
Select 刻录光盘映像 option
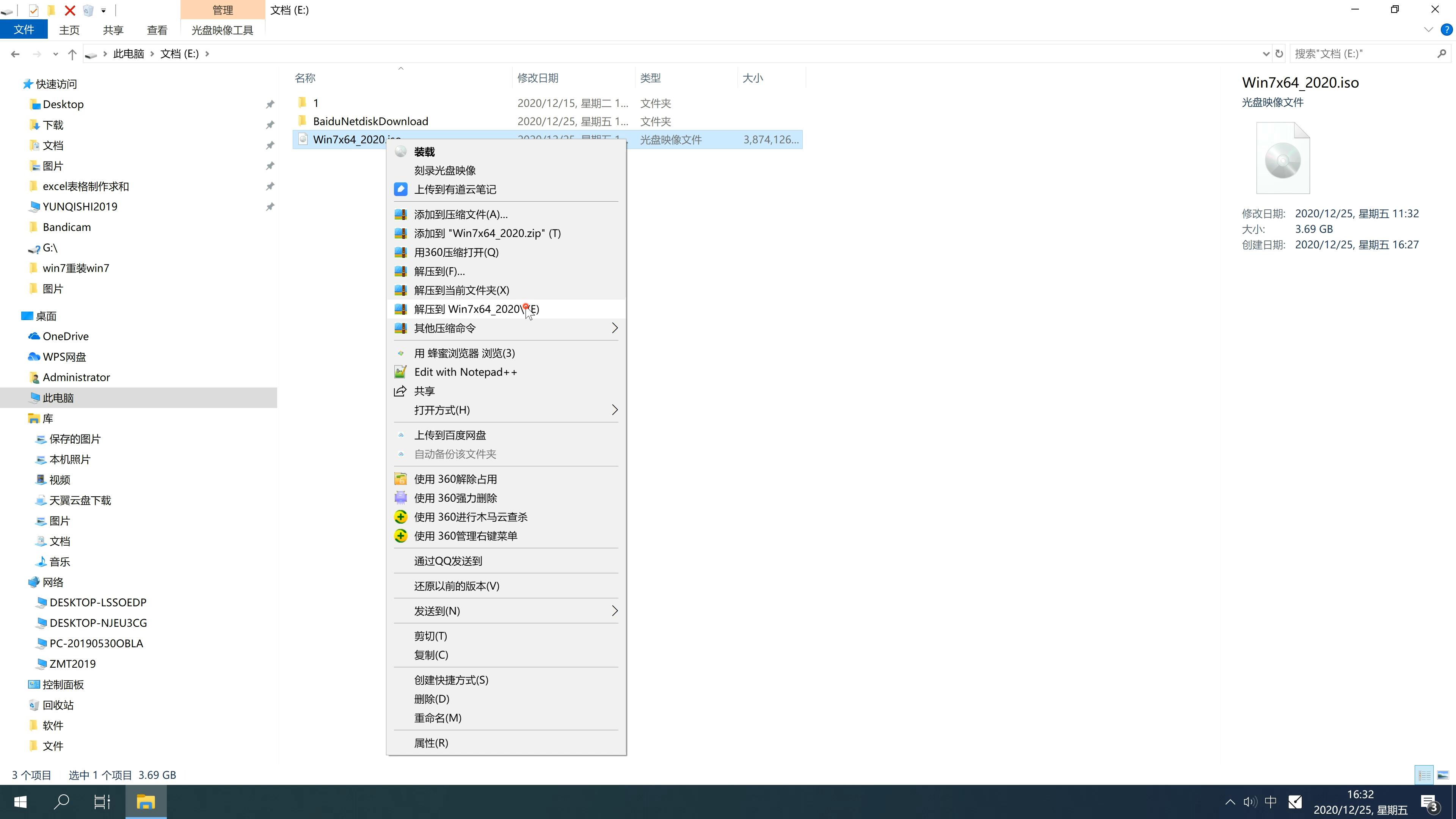tap(445, 170)
